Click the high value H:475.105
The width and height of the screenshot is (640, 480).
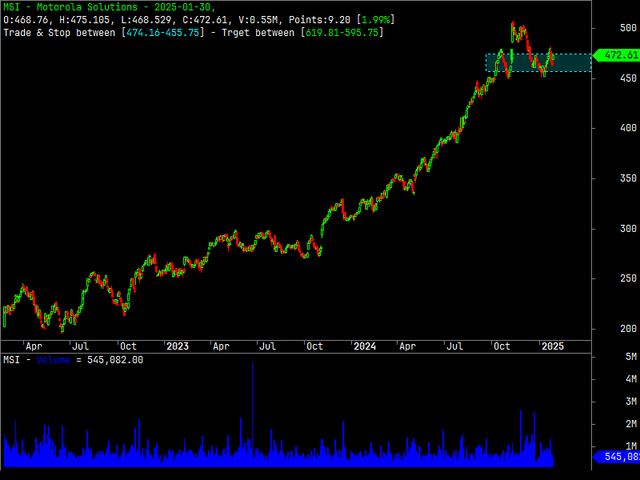84,20
